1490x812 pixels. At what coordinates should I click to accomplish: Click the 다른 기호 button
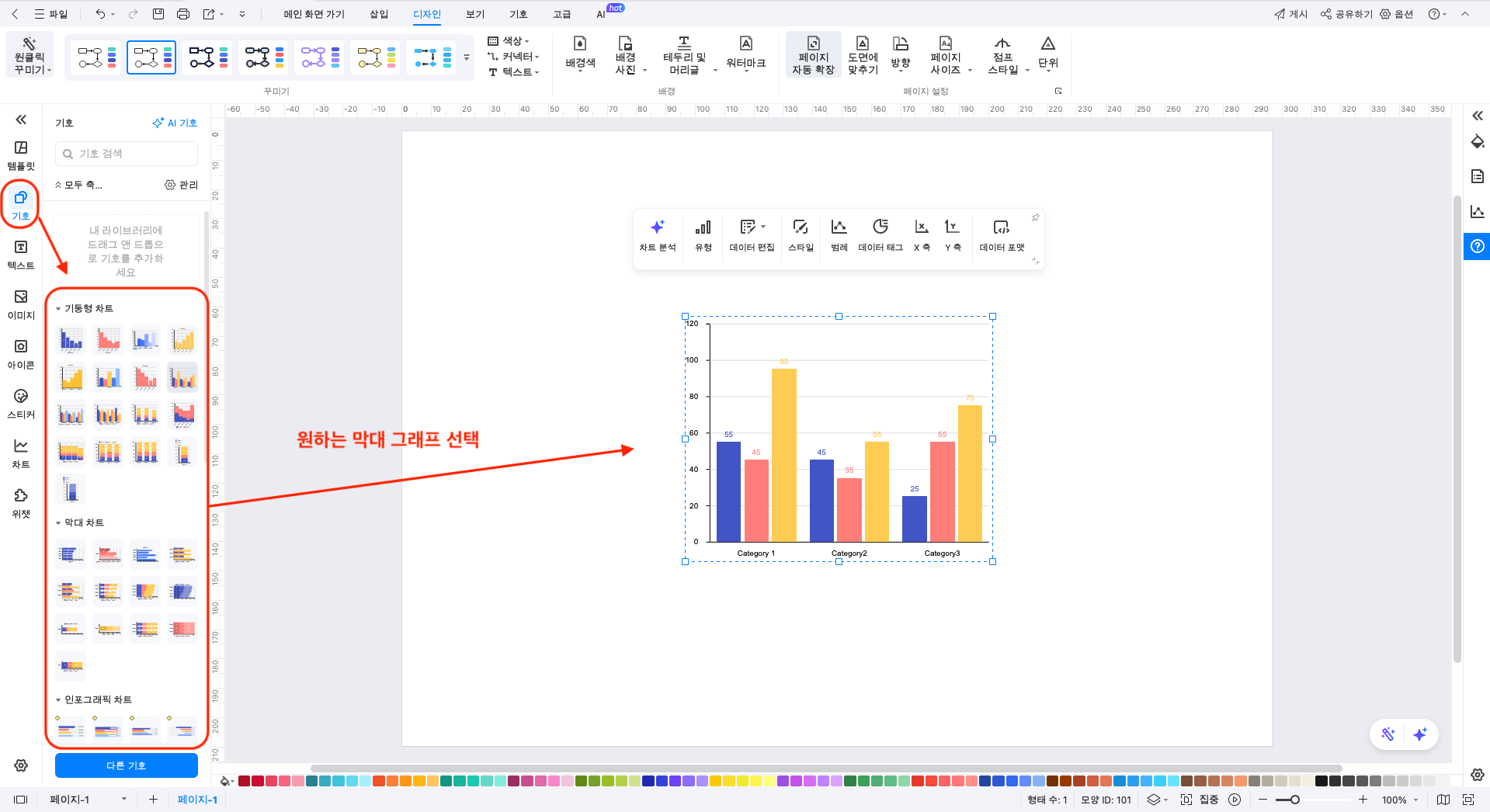click(126, 765)
